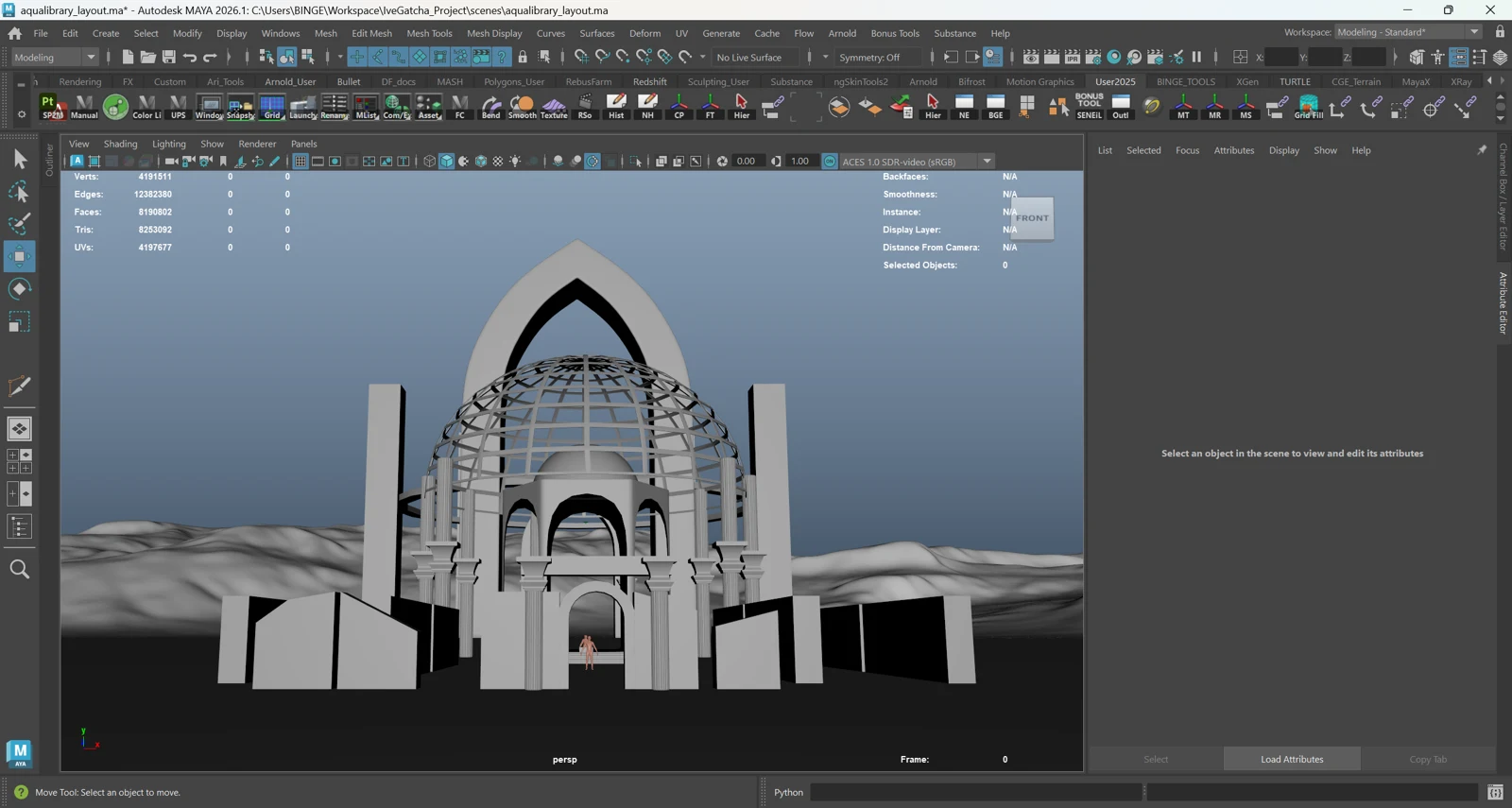Click the Open Scene folder icon
Screen dimensions: 1512x808
(148, 57)
